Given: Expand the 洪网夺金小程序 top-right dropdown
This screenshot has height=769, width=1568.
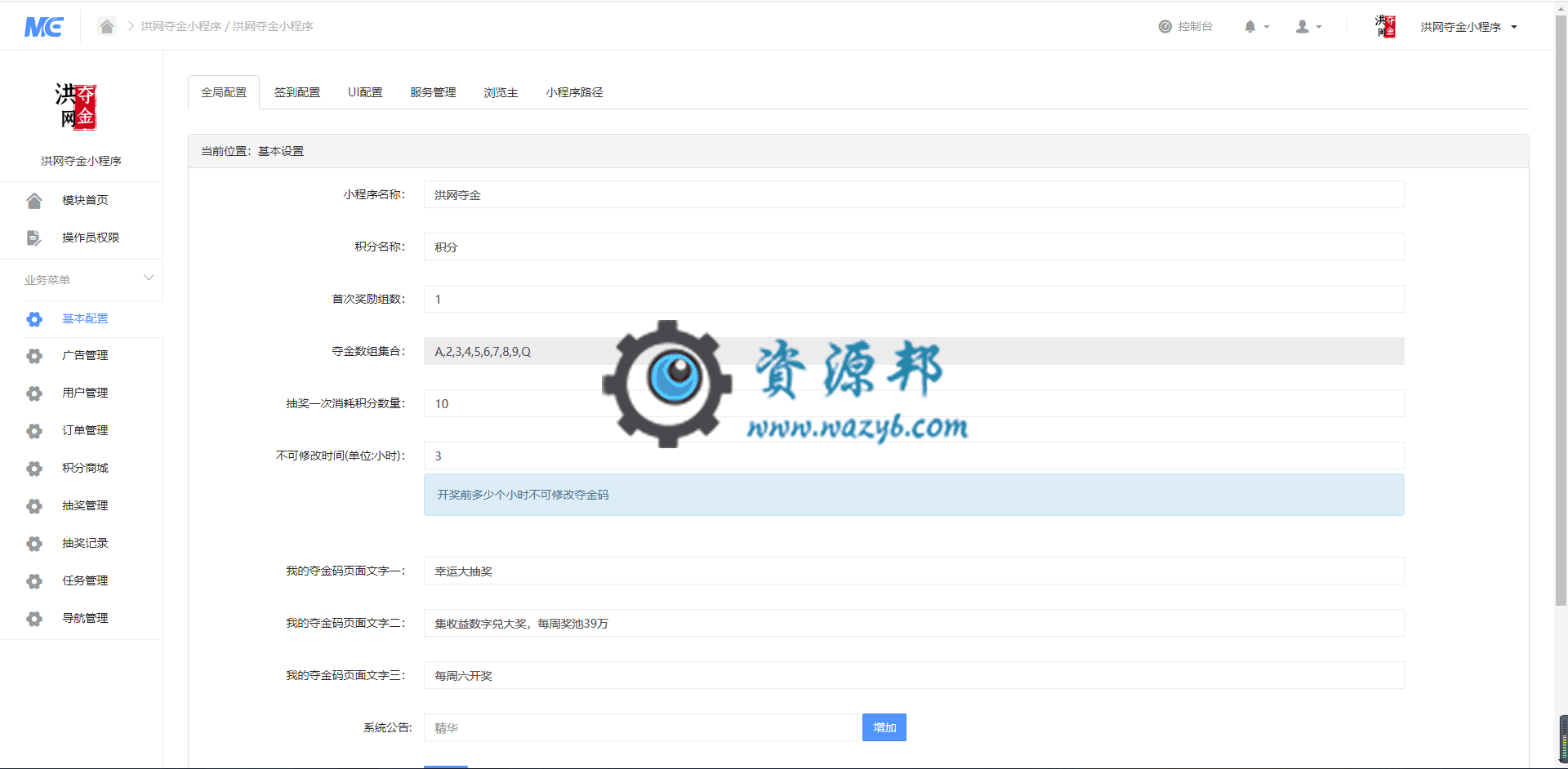Looking at the screenshot, I should [1468, 27].
